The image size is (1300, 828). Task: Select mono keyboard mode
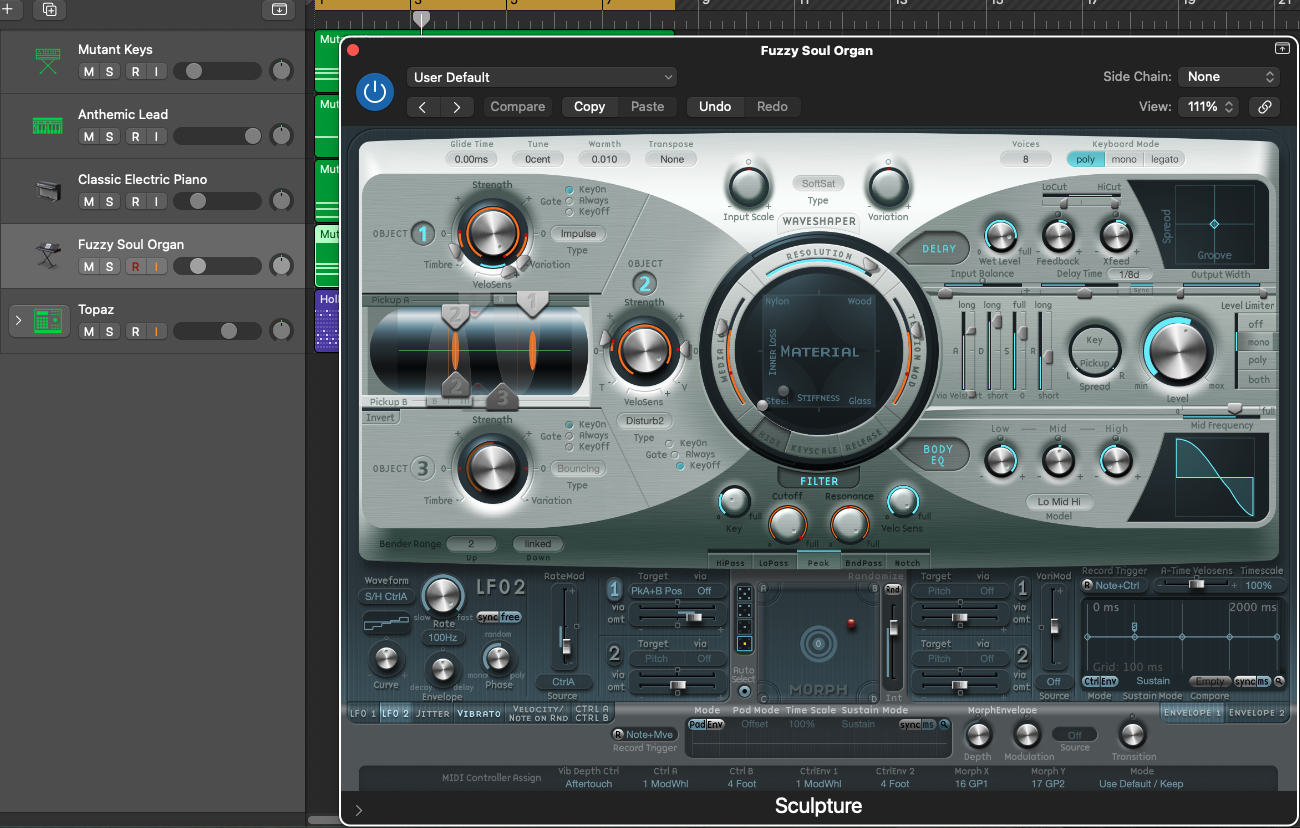[1124, 159]
